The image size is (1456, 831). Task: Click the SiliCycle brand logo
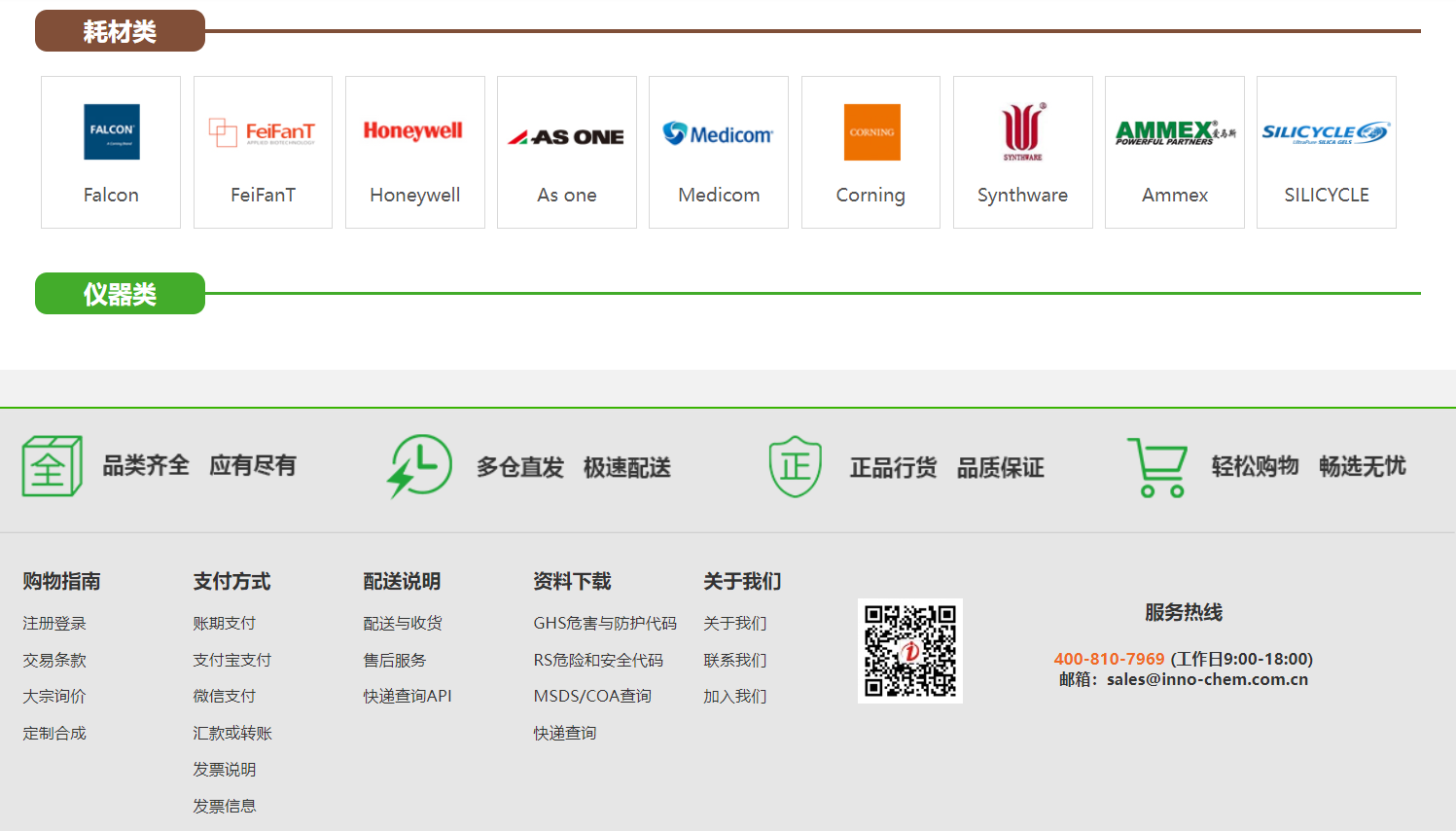[x=1326, y=132]
